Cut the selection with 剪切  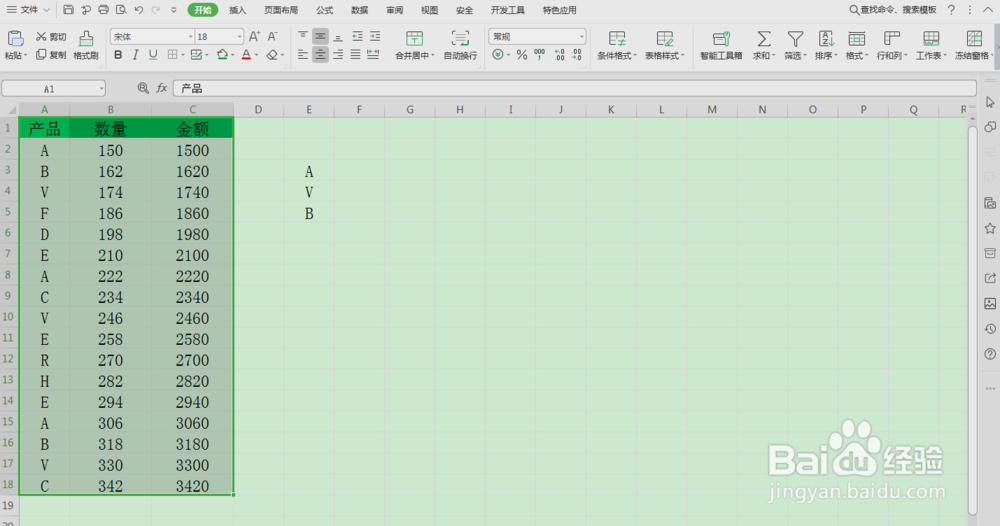(x=51, y=37)
